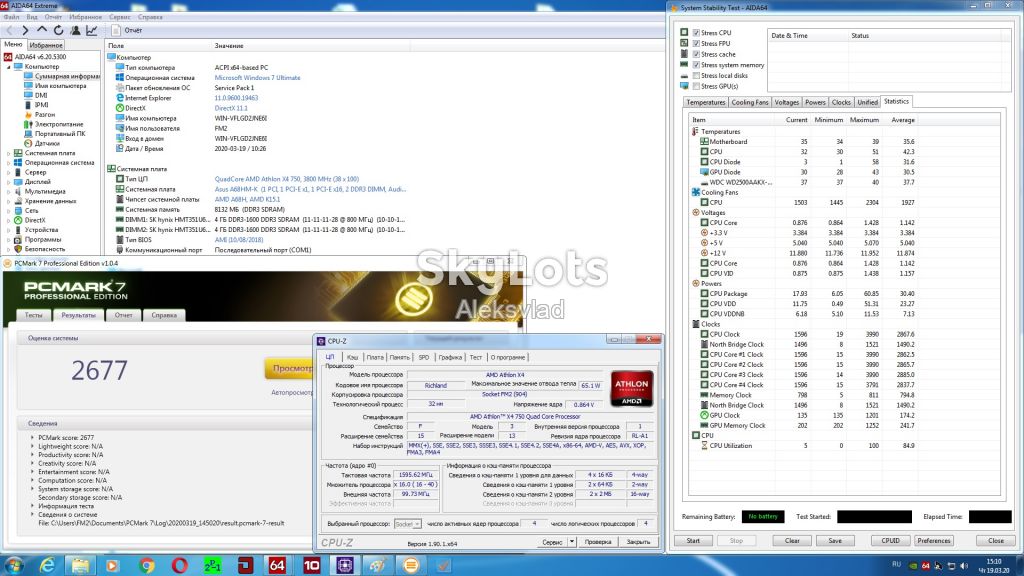Refresh the AIDA64 page
This screenshot has height=576, width=1024.
pos(58,30)
